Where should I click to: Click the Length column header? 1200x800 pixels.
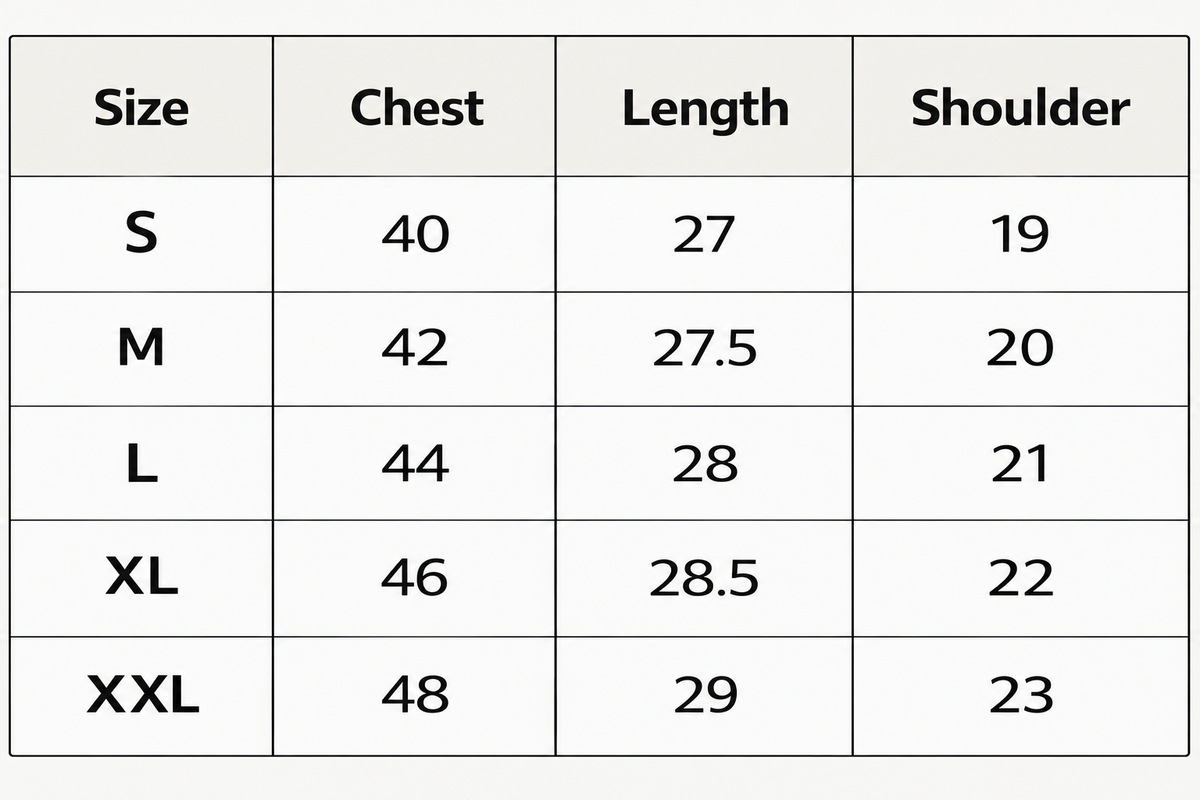tap(705, 110)
